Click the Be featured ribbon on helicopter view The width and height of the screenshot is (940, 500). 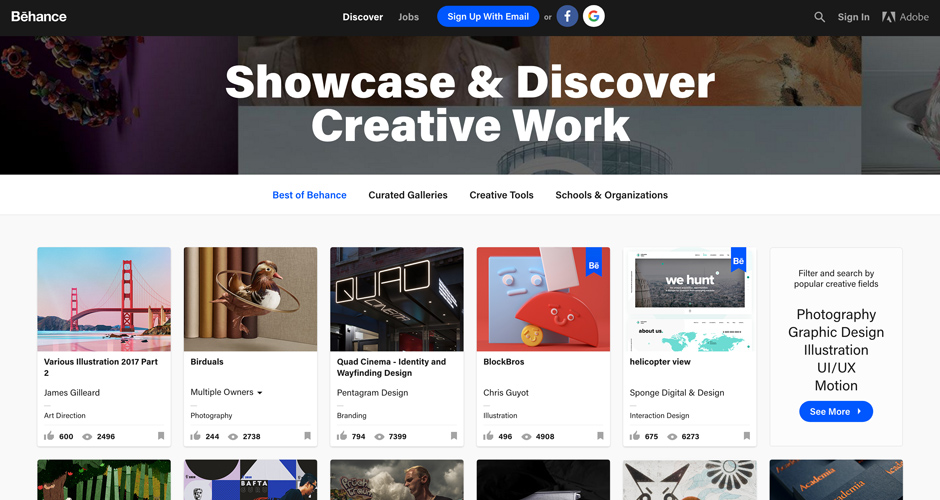[739, 260]
